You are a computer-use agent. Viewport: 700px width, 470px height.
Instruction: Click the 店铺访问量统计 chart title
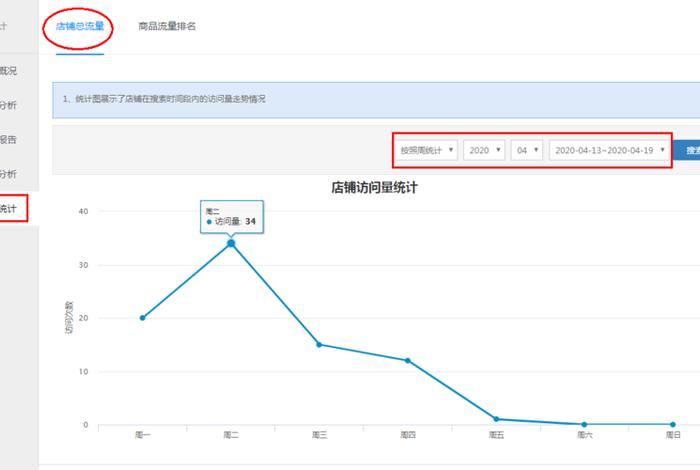click(373, 187)
